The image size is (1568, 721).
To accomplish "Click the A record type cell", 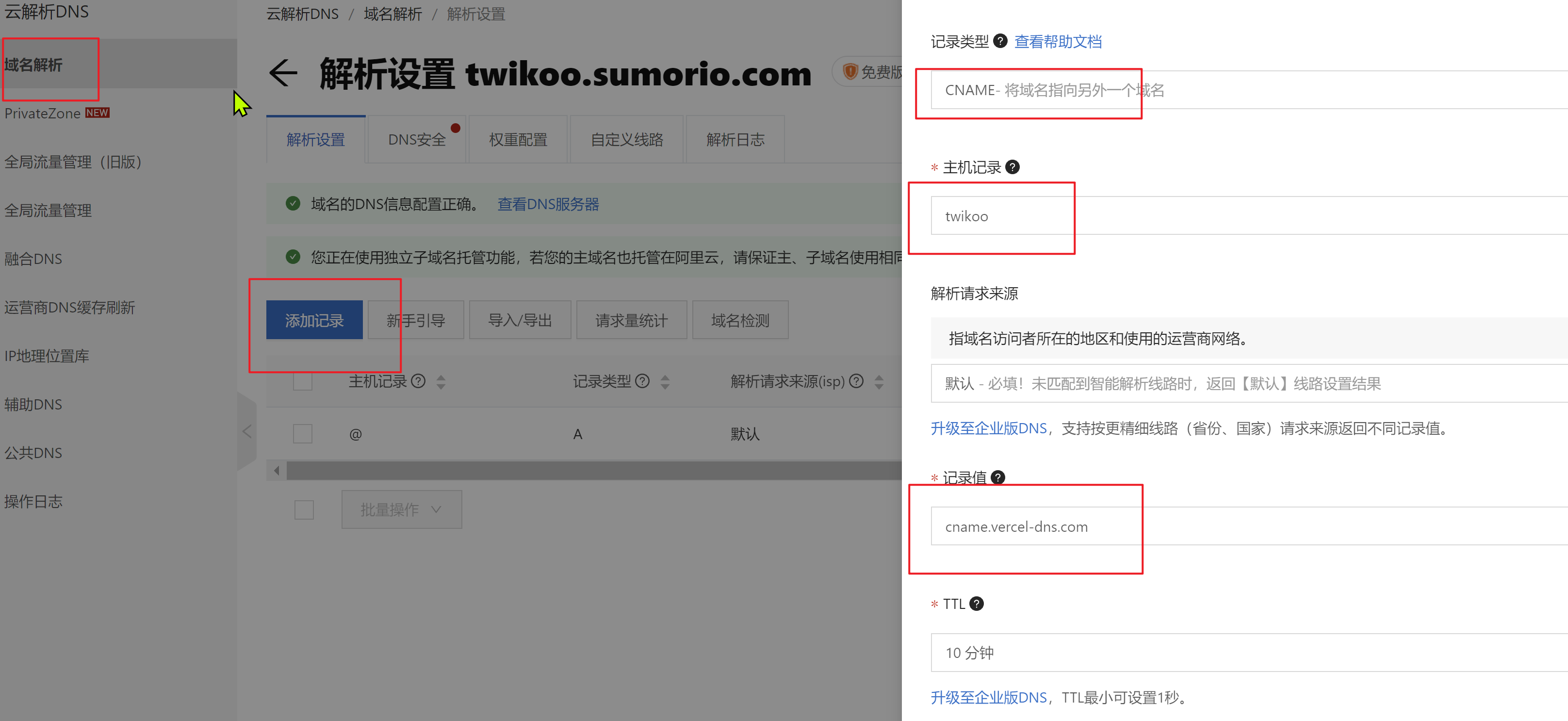I will [578, 434].
